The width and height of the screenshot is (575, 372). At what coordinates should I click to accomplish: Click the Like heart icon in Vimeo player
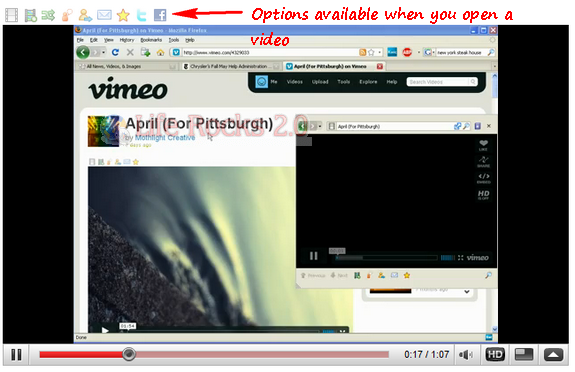[x=483, y=145]
